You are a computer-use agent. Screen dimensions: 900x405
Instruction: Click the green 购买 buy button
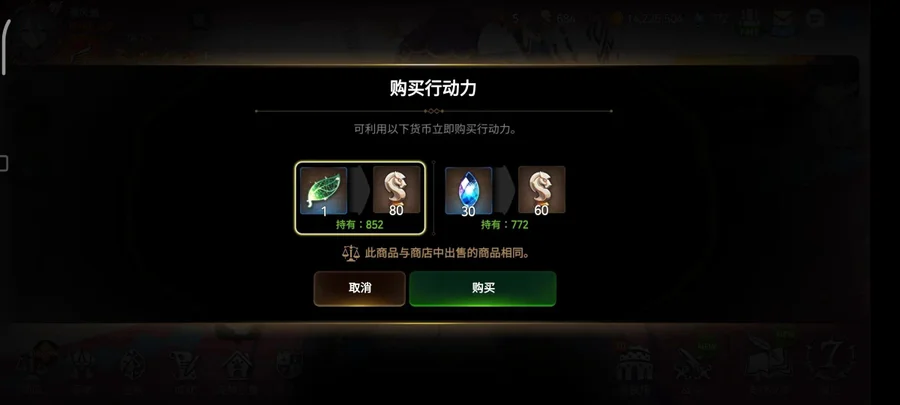point(483,289)
